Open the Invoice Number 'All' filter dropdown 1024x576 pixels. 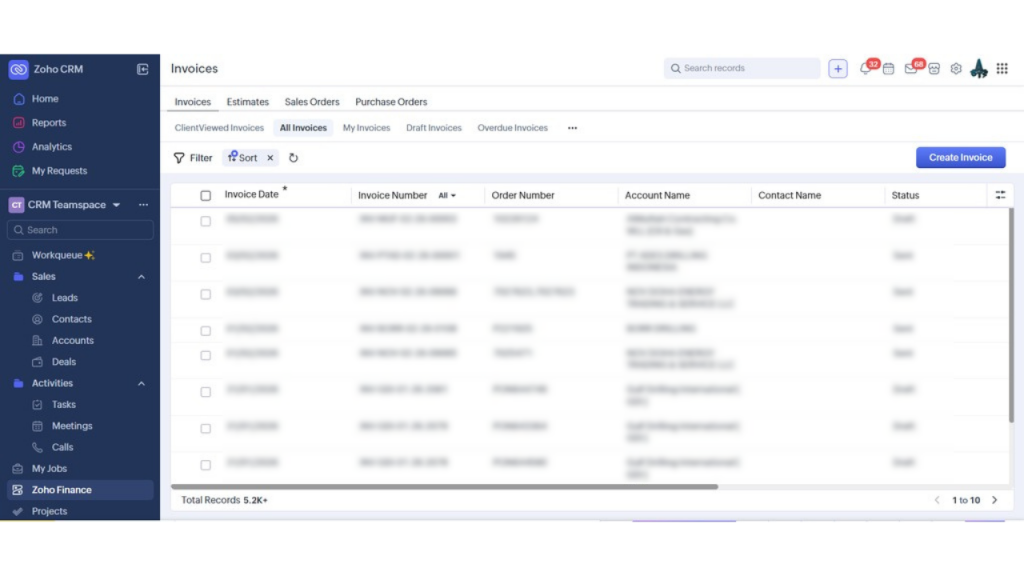tap(447, 196)
